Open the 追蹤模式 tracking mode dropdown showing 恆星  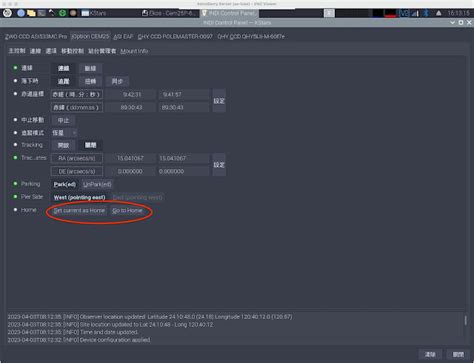tap(64, 133)
